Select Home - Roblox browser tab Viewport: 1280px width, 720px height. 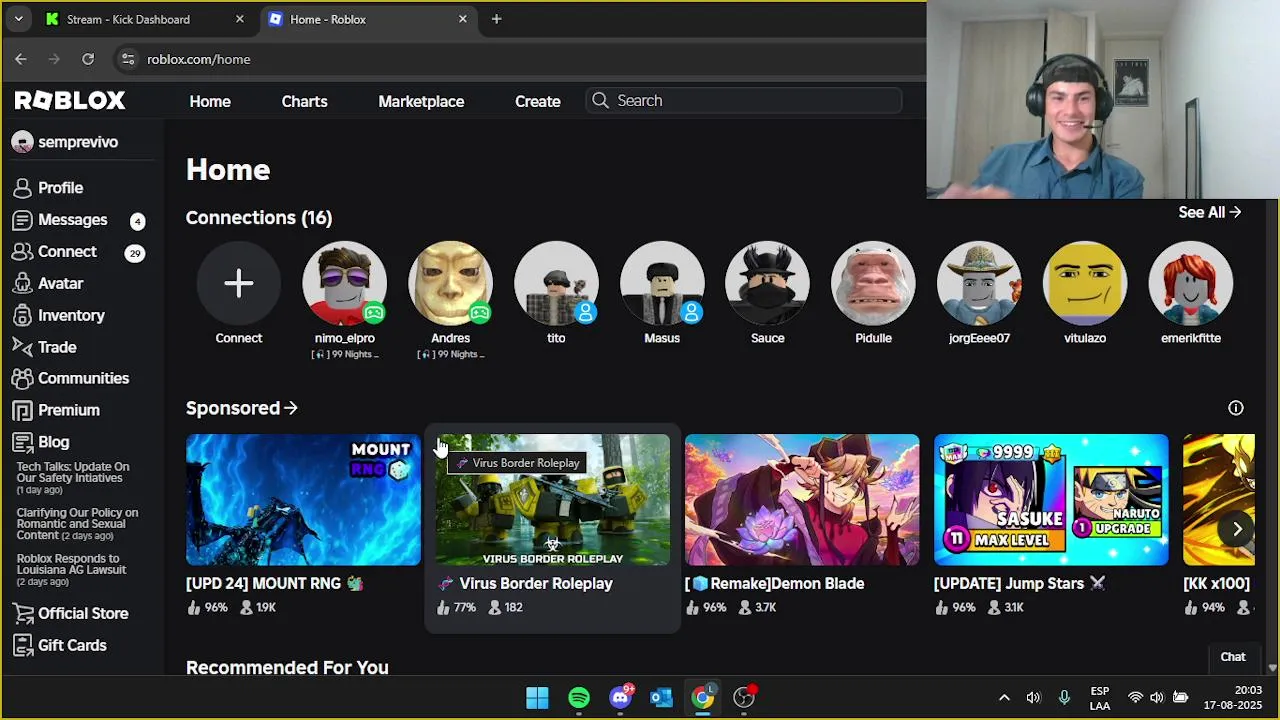point(368,19)
